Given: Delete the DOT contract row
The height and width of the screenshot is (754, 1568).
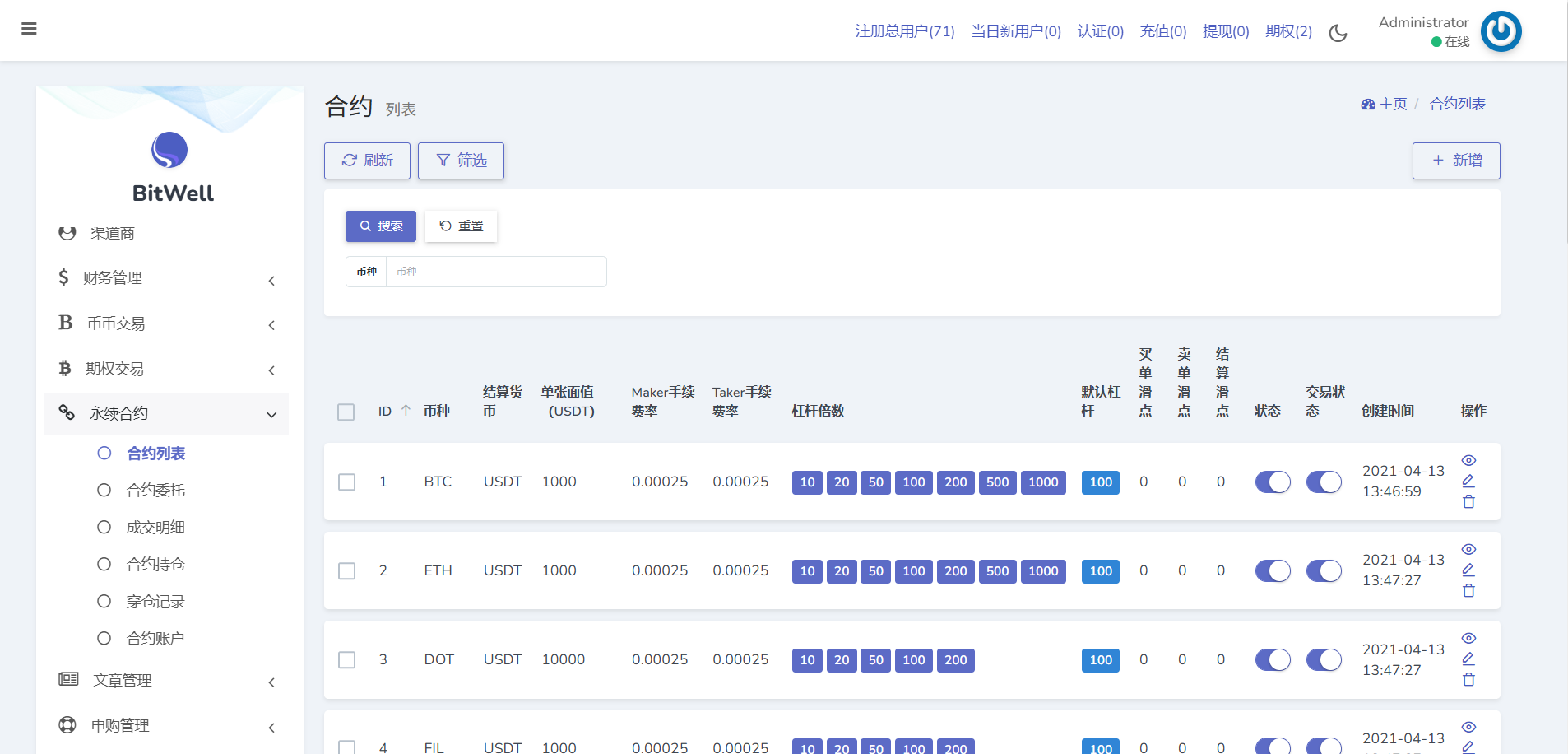Looking at the screenshot, I should (1468, 680).
